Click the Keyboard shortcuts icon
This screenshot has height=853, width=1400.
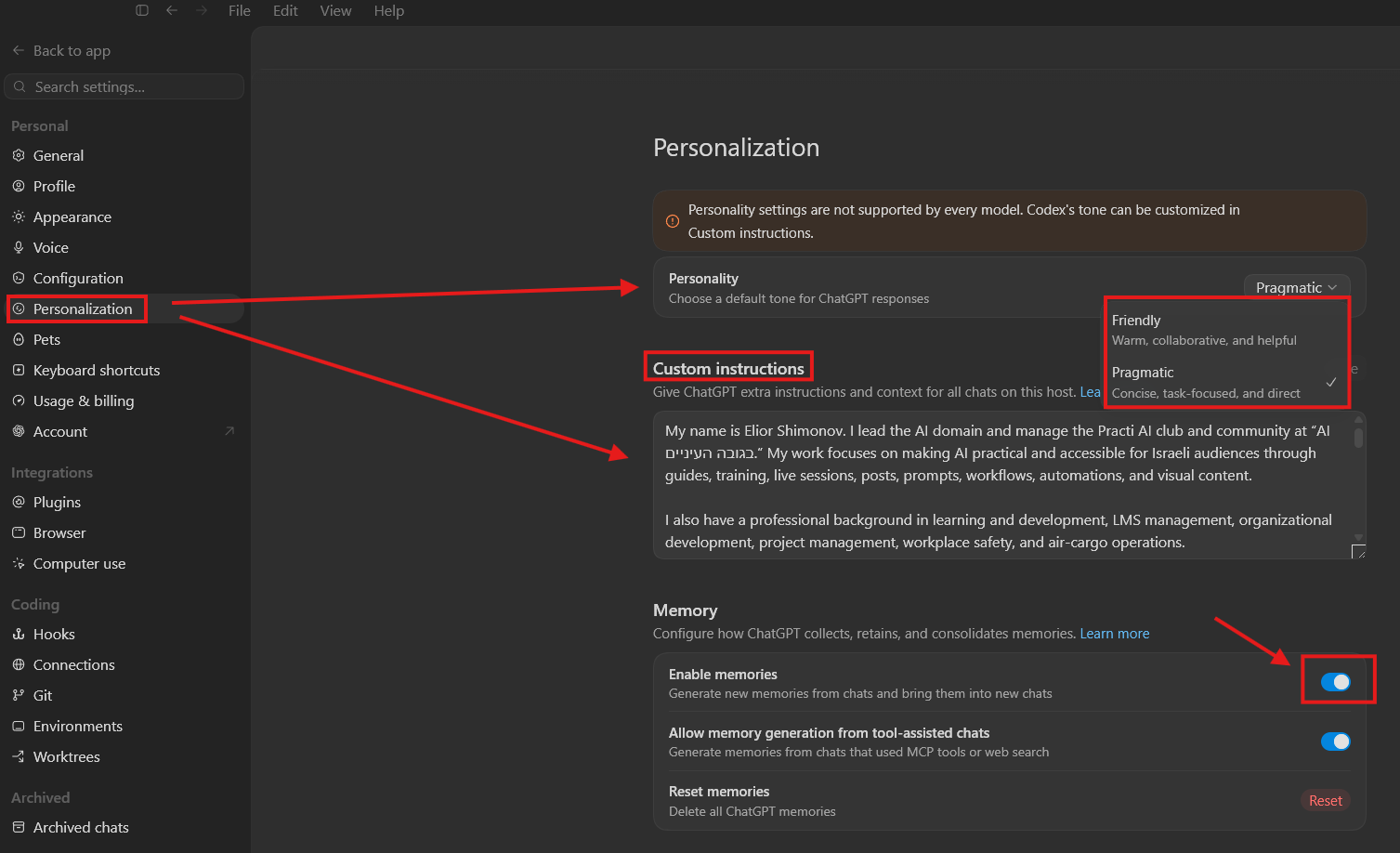(x=19, y=370)
